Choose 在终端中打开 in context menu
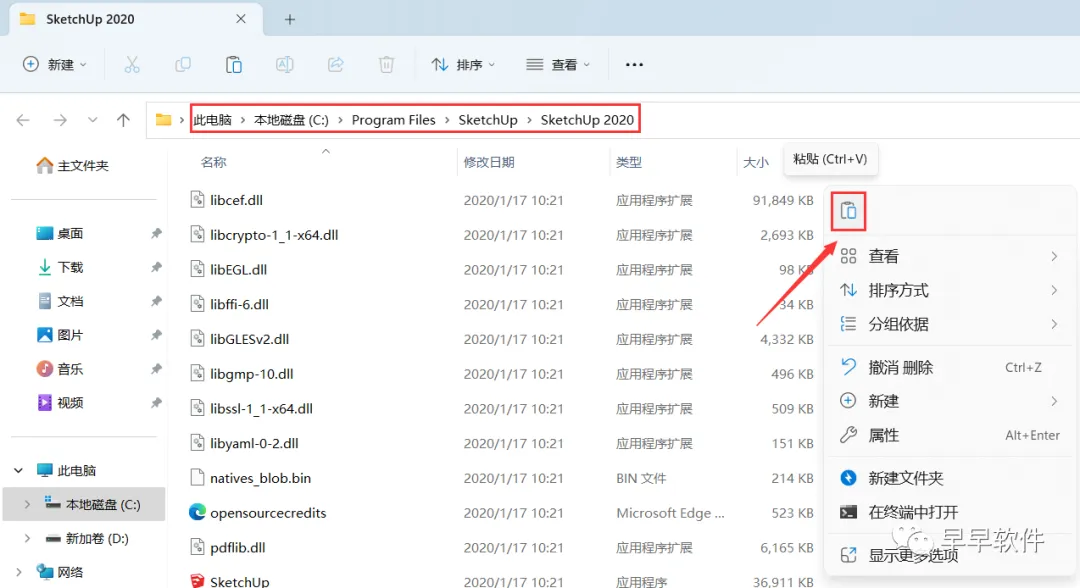 (949, 512)
